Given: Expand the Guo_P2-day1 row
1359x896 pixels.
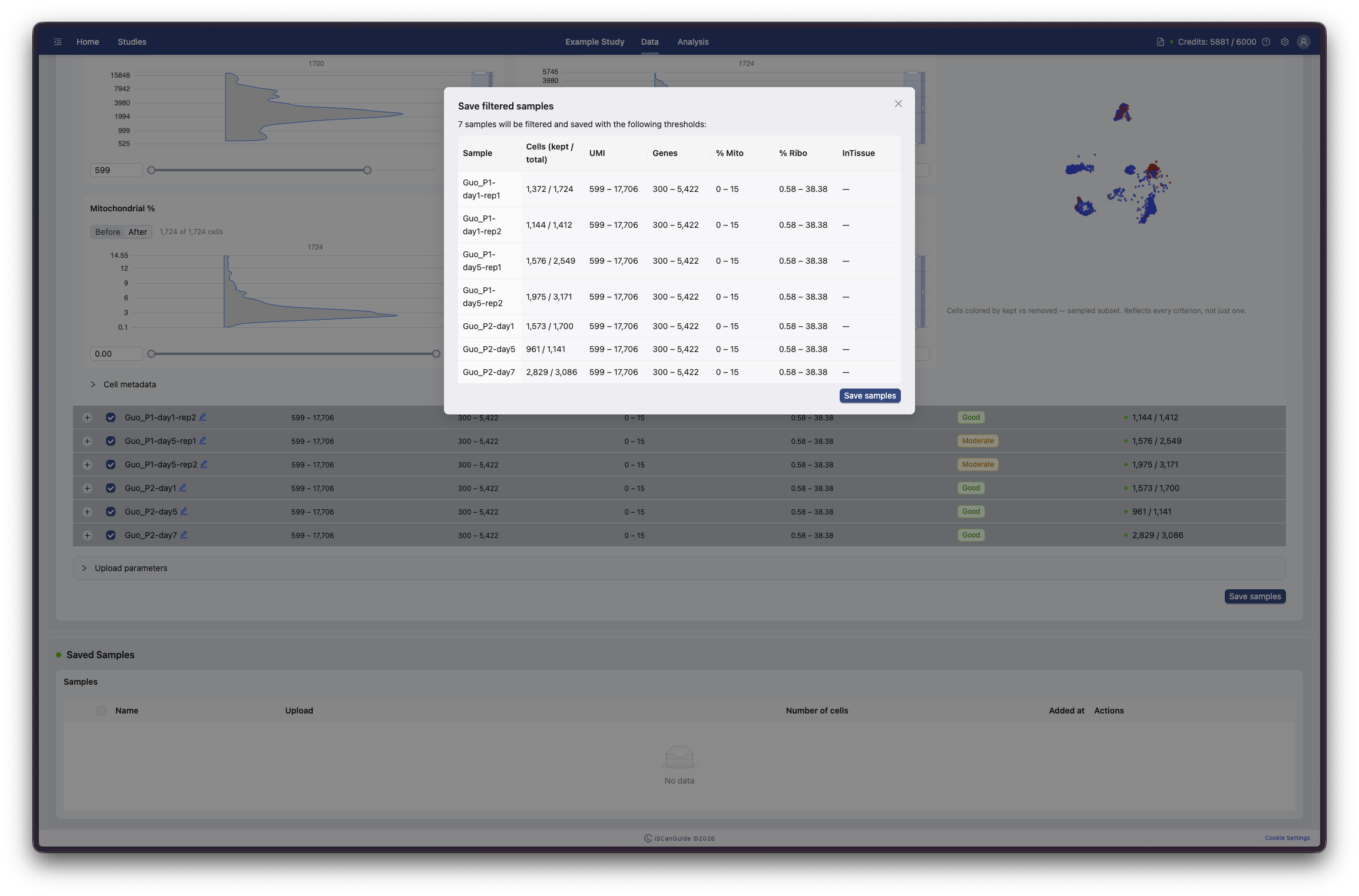Looking at the screenshot, I should [x=87, y=488].
